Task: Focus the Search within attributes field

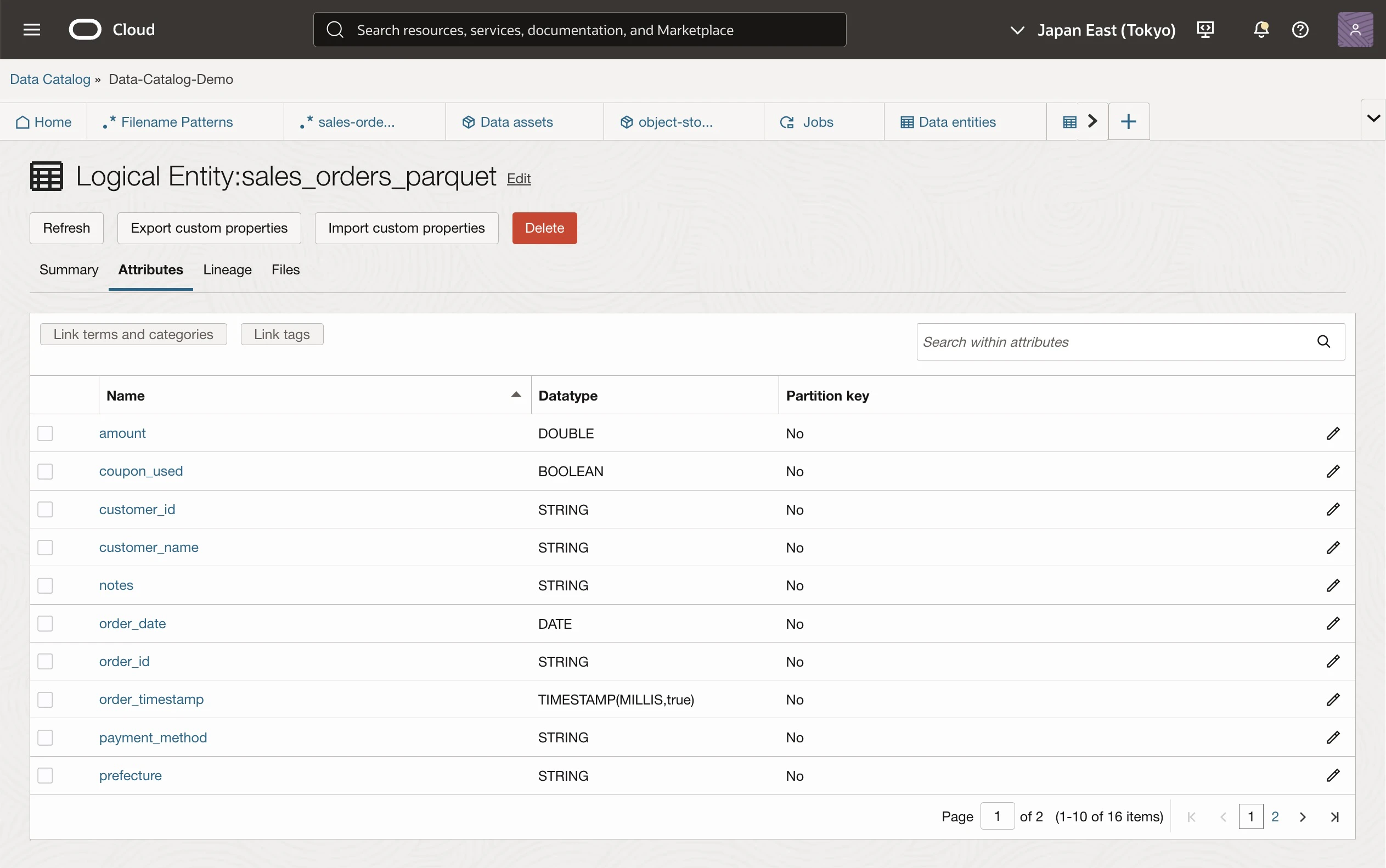Action: [1131, 342]
